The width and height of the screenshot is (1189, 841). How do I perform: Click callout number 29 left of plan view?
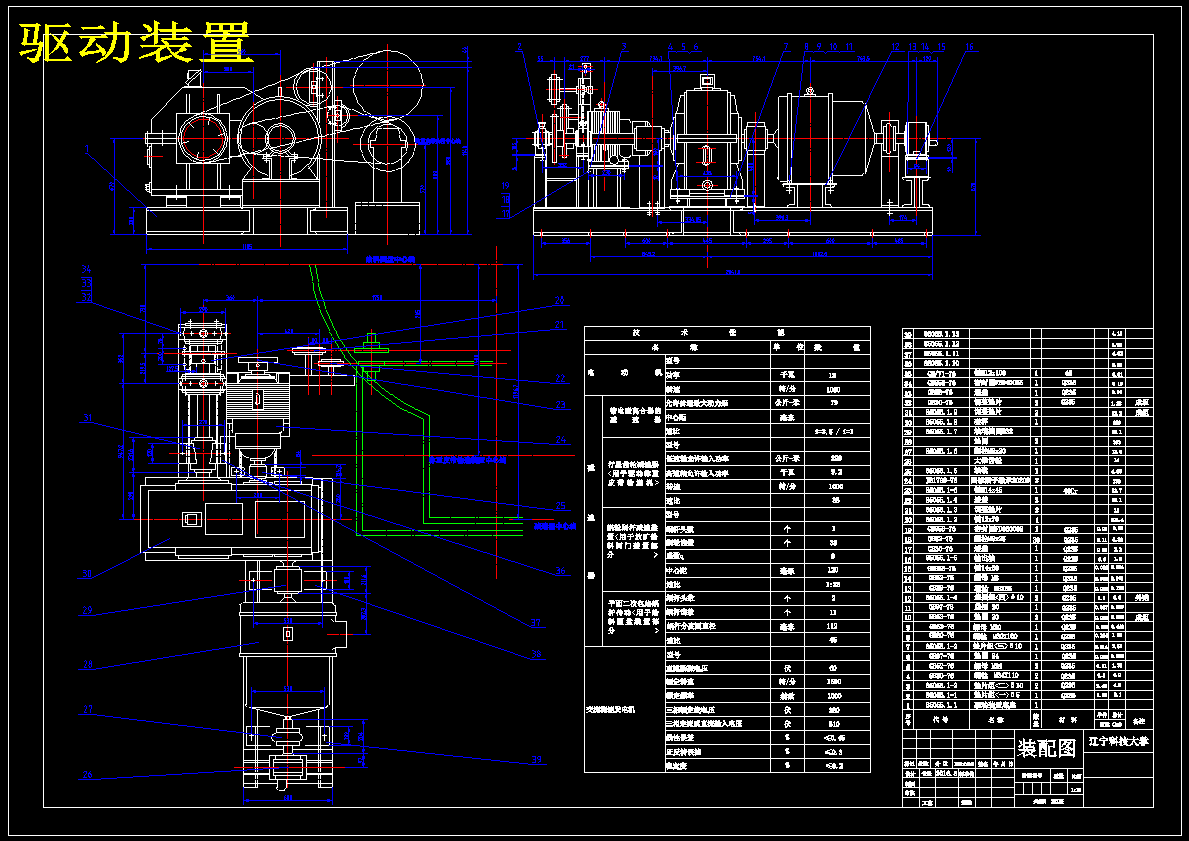pos(87,611)
